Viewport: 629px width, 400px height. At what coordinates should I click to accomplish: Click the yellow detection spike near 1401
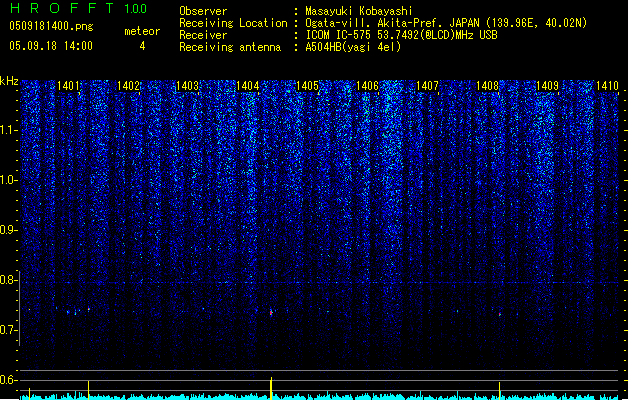tap(88, 390)
